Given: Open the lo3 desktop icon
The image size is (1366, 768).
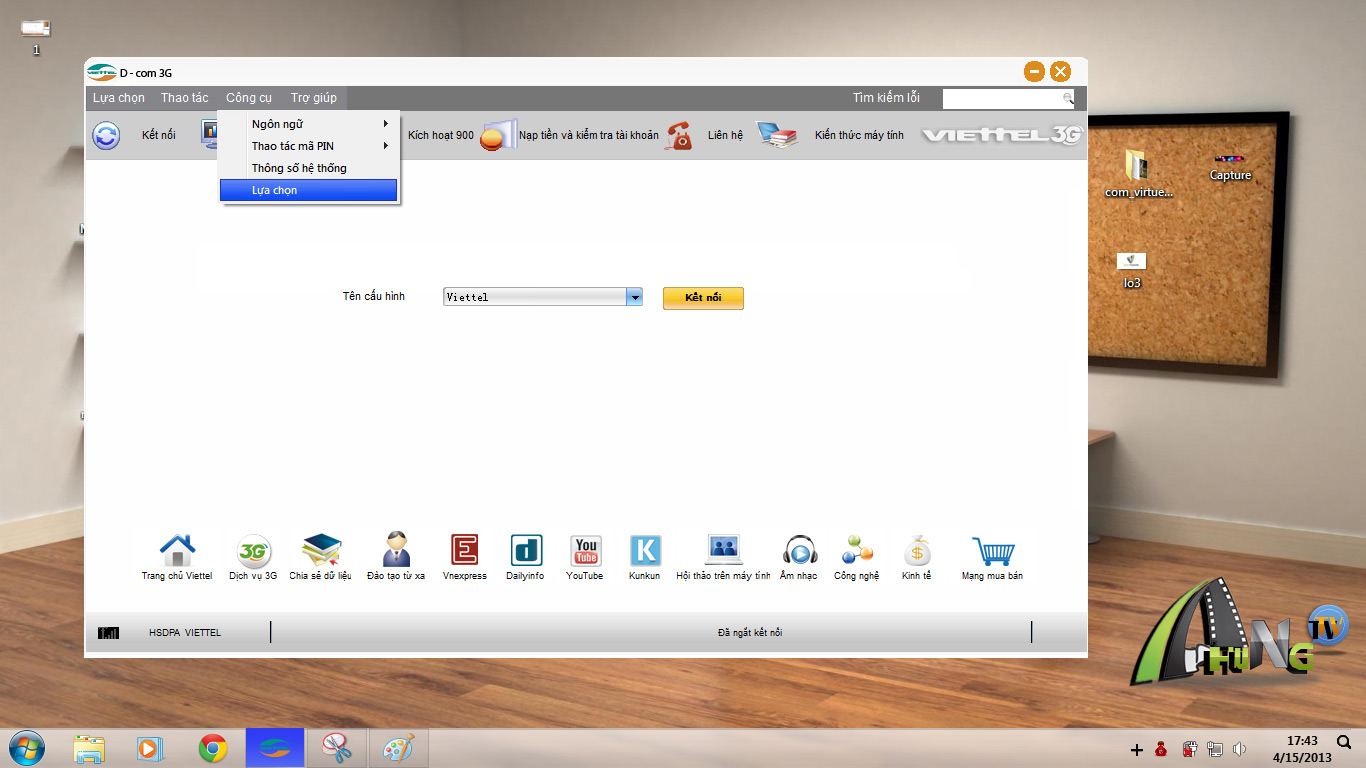Looking at the screenshot, I should 1132,270.
